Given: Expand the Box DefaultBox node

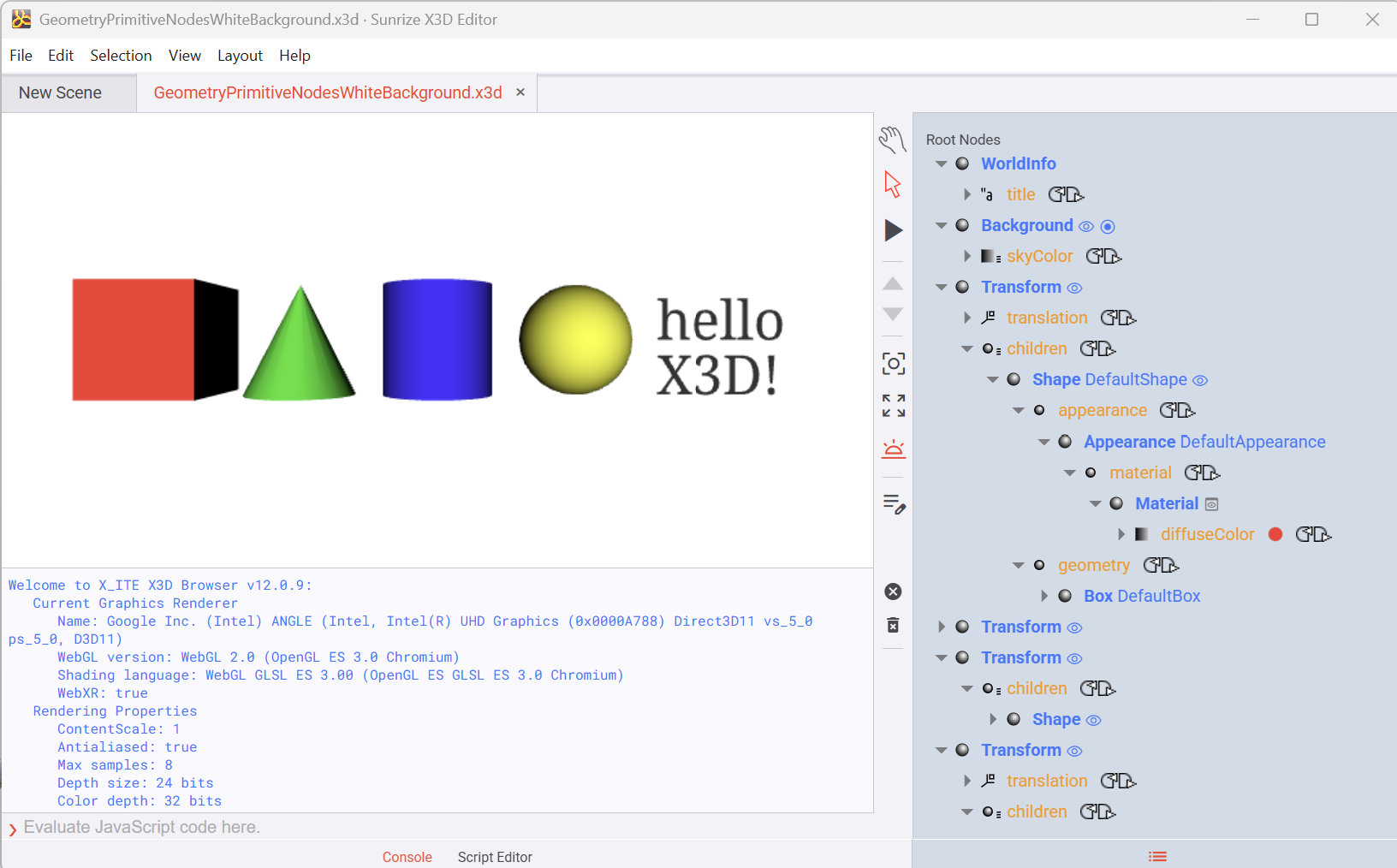Looking at the screenshot, I should [1044, 596].
